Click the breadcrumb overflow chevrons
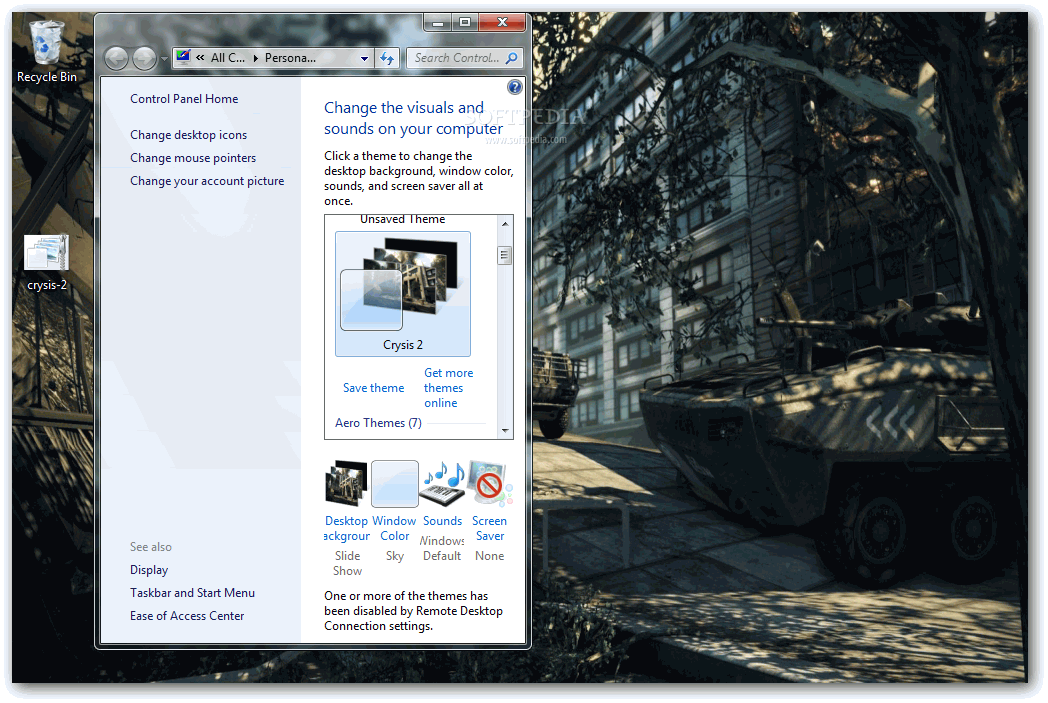Image resolution: width=1048 pixels, height=703 pixels. 200,57
